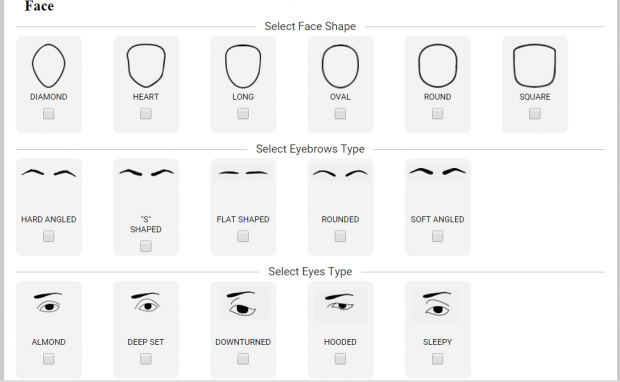Screen dimensions: 620x382
Task: Select the Rounded eyebrows drawing
Action: pos(340,173)
